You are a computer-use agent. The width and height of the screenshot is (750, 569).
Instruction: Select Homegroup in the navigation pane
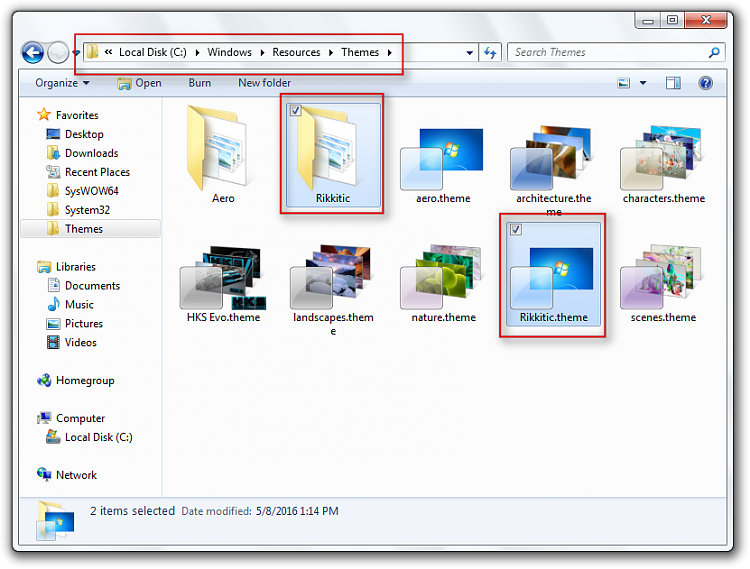click(x=76, y=380)
